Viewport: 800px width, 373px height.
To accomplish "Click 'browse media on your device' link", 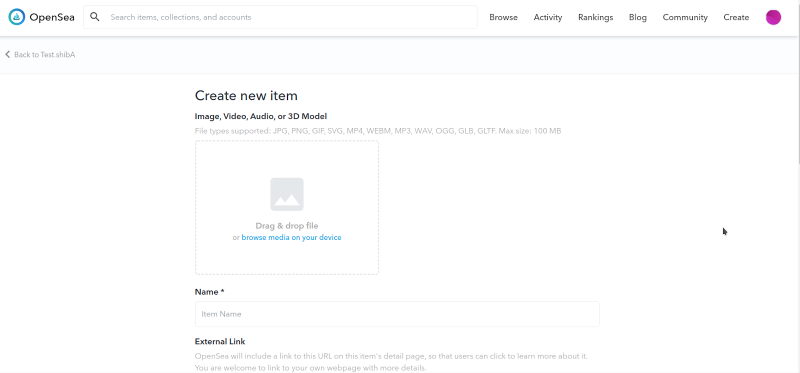I will click(x=291, y=237).
